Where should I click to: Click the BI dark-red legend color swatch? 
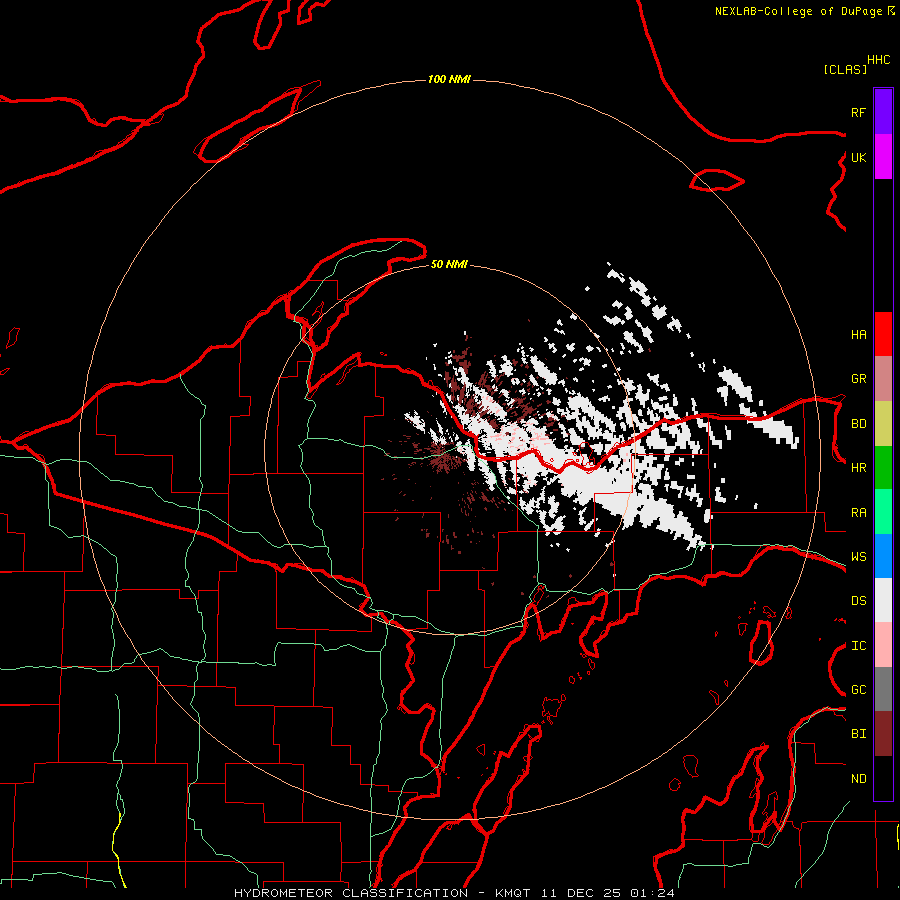click(883, 734)
